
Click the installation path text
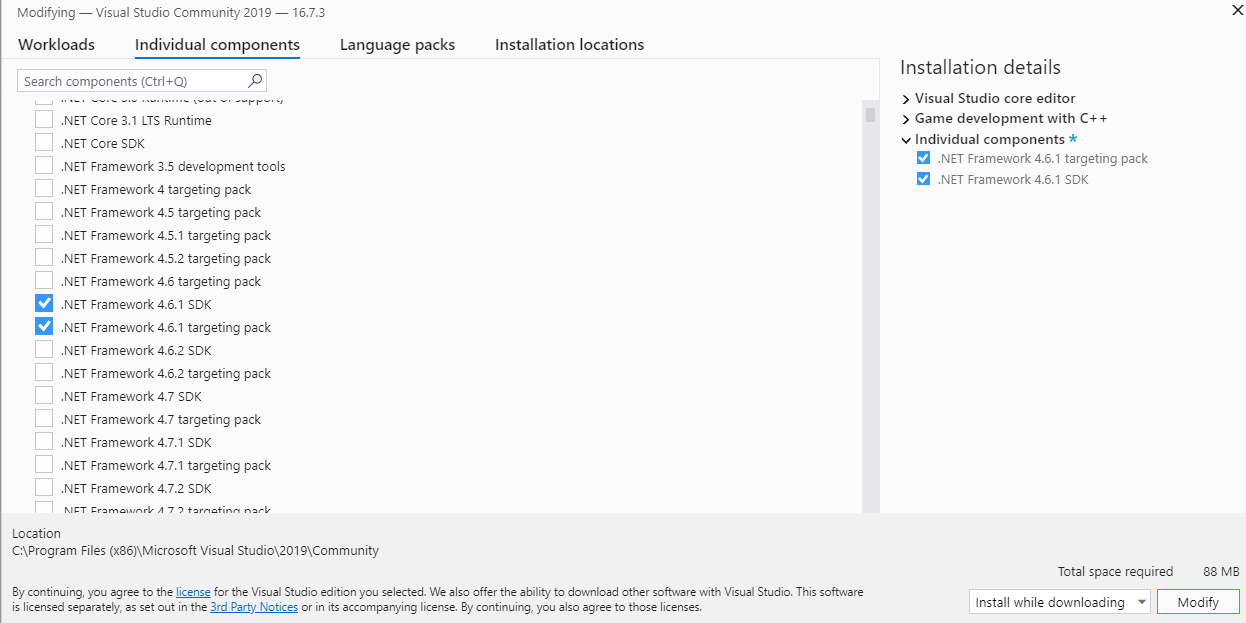[196, 550]
